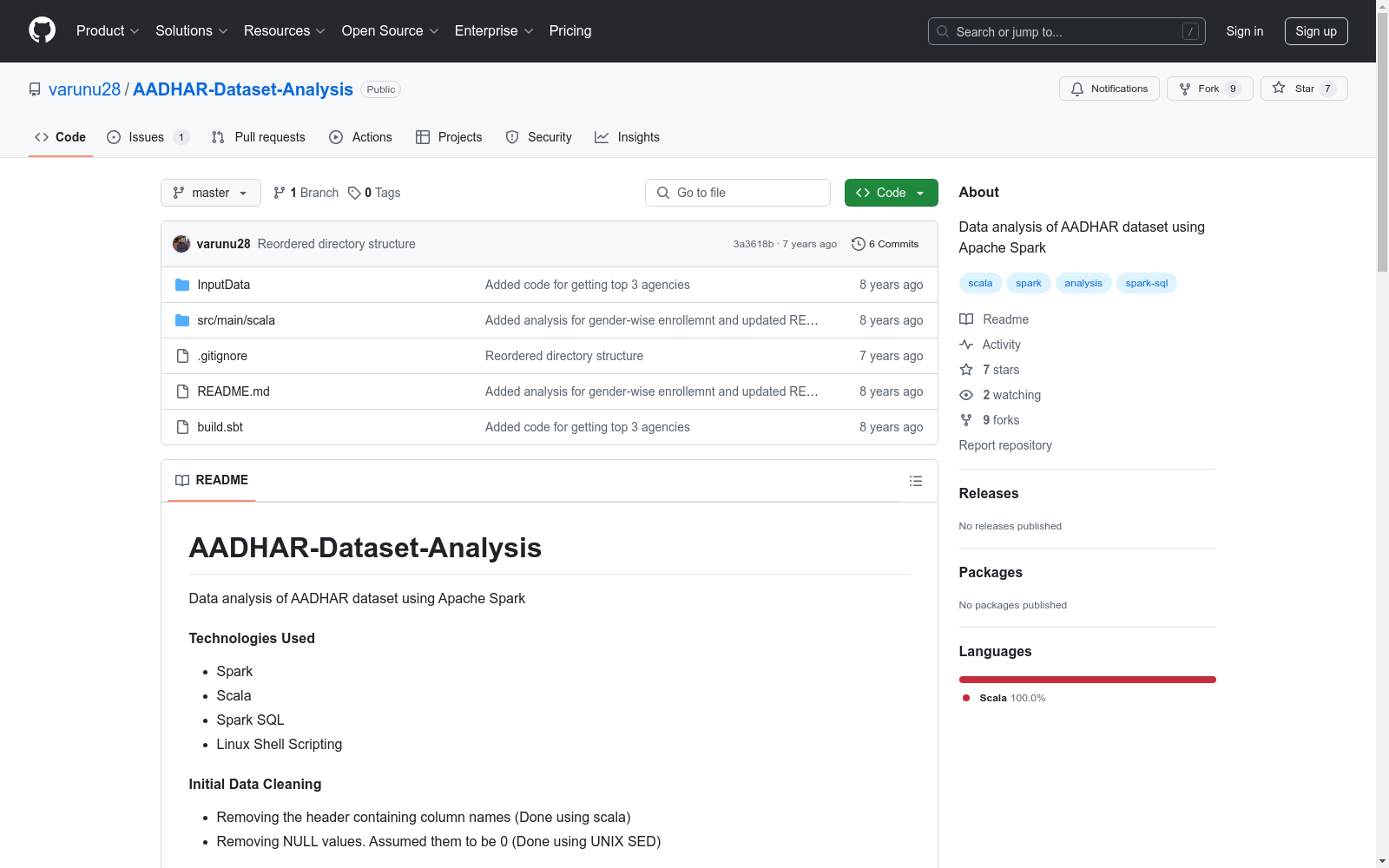Open the README outline list icon

(916, 481)
